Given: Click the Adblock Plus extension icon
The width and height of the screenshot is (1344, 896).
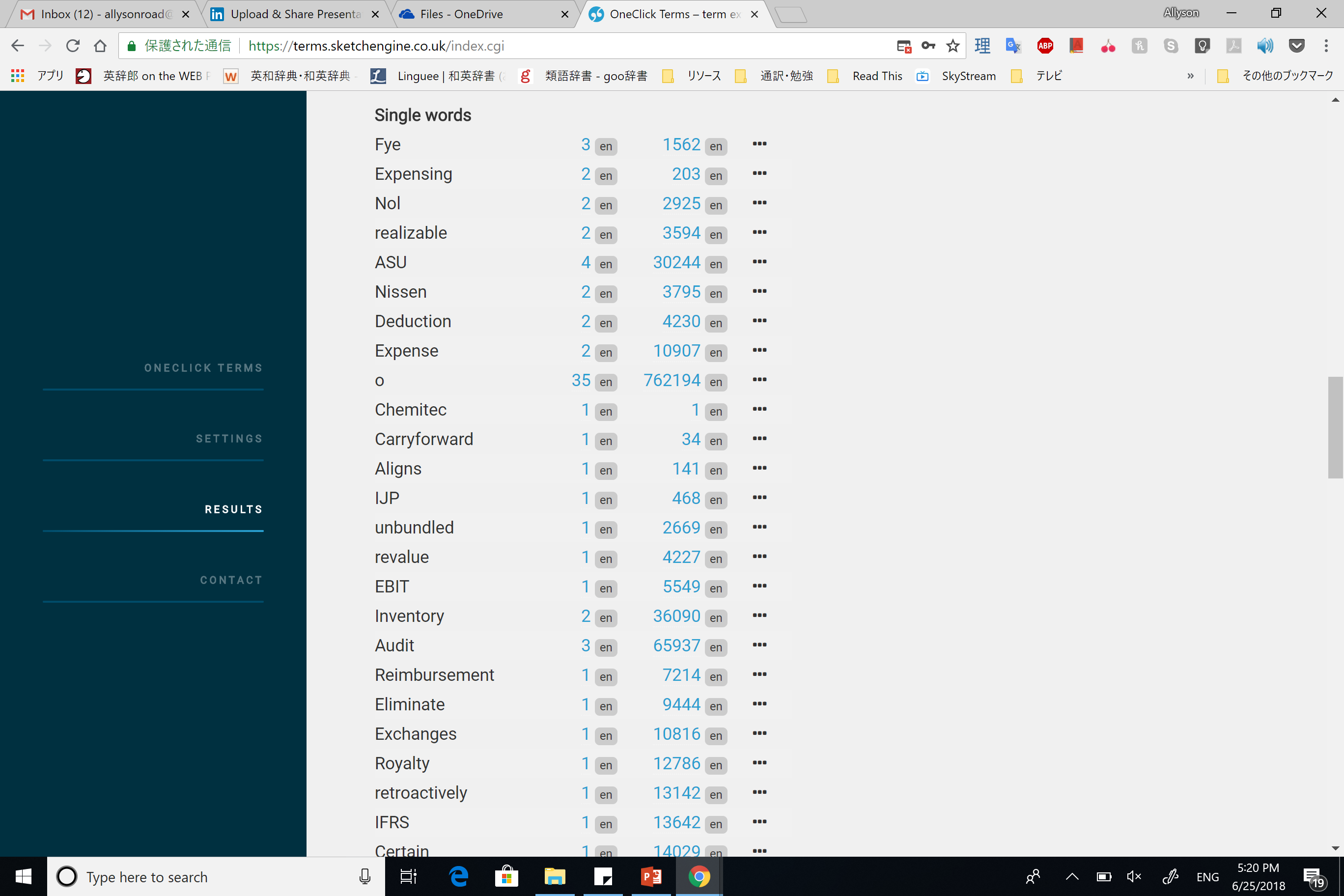Looking at the screenshot, I should (x=1045, y=46).
